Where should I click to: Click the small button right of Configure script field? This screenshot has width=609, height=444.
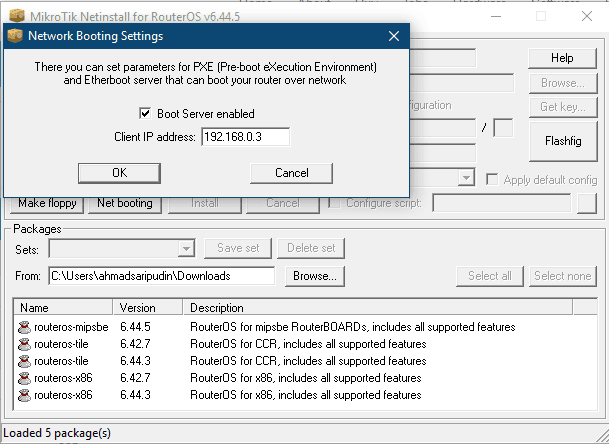pyautogui.click(x=586, y=203)
